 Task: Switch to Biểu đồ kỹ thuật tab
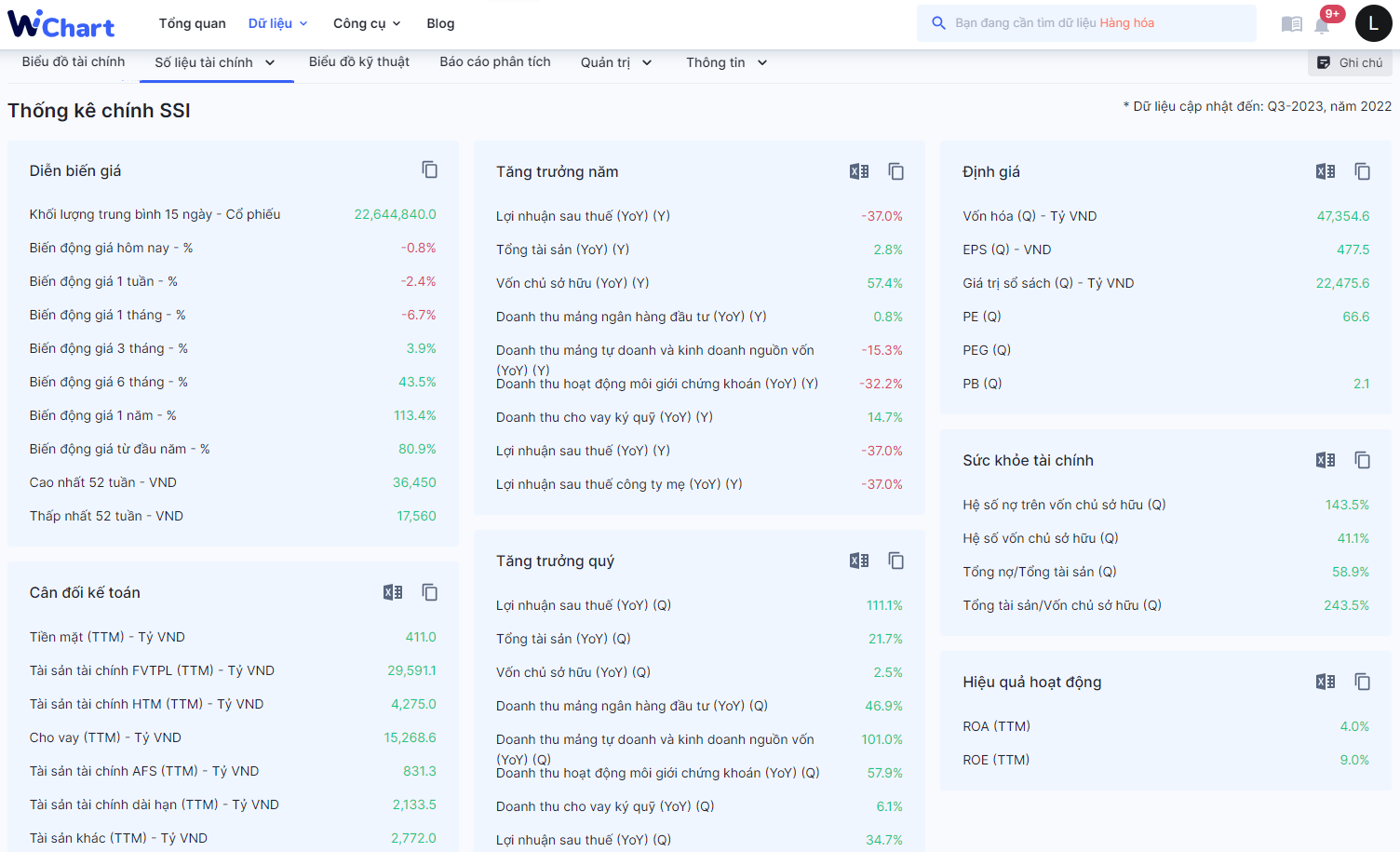coord(359,61)
